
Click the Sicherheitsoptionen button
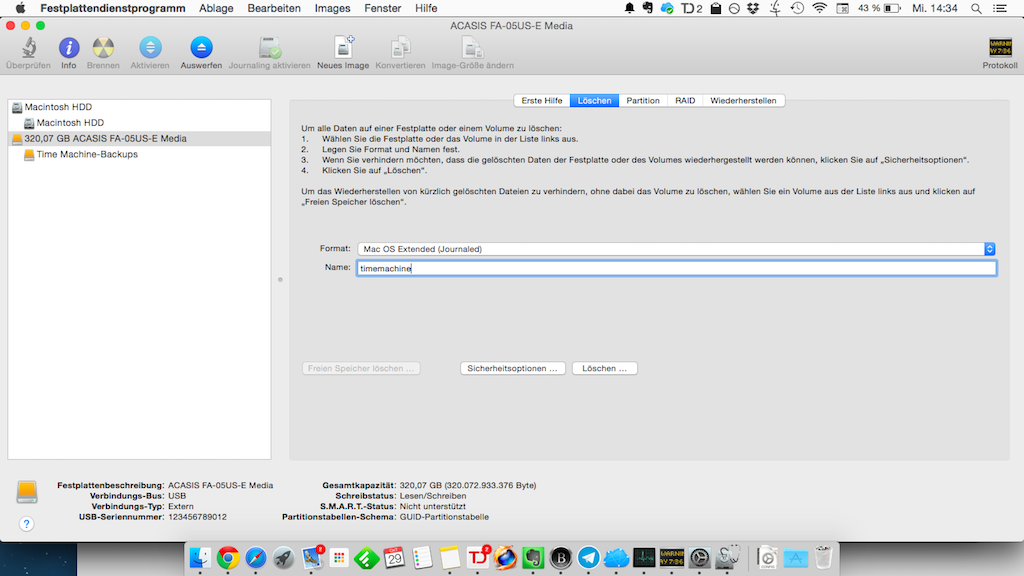point(513,369)
